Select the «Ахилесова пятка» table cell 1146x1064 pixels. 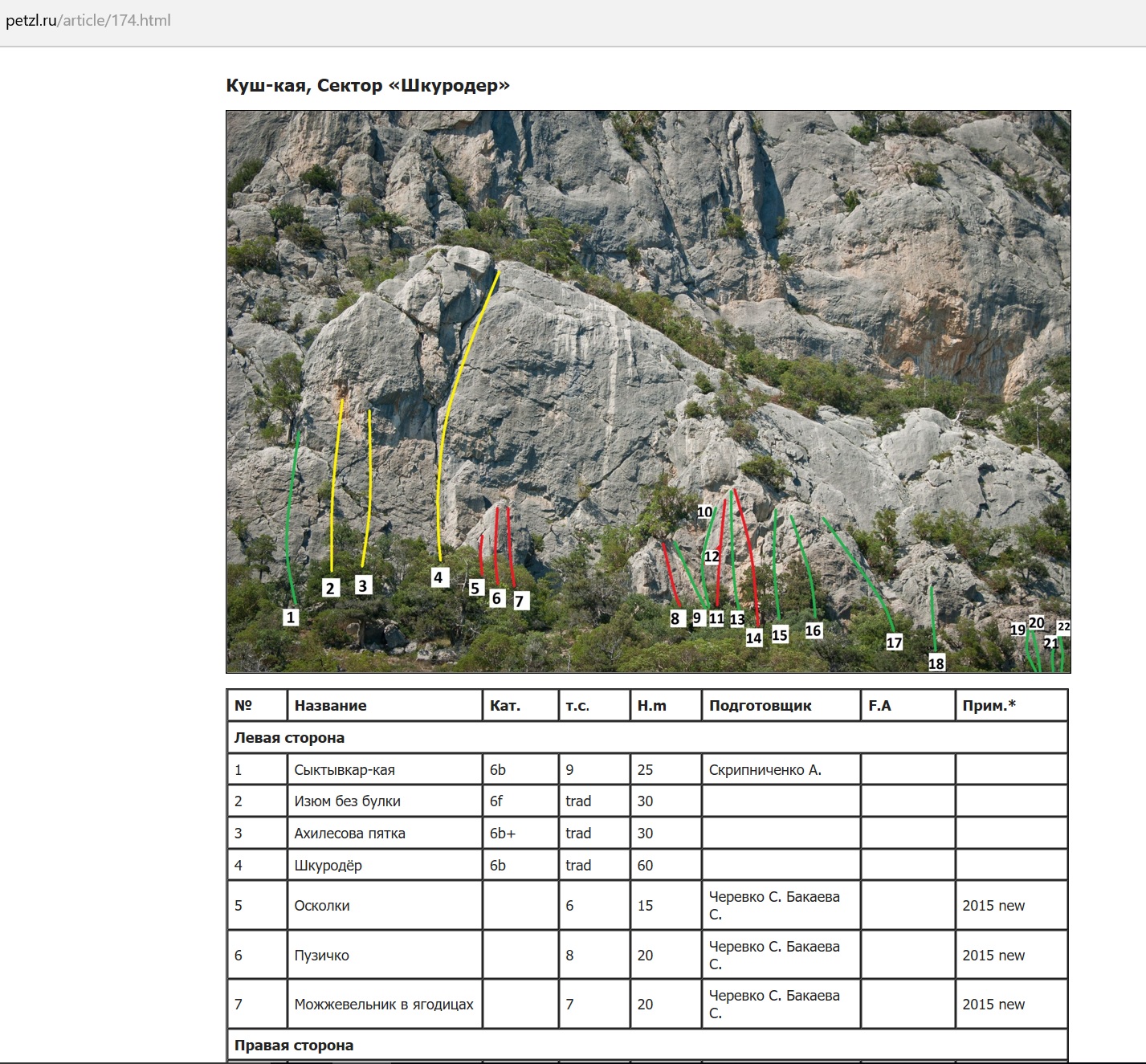tap(349, 833)
